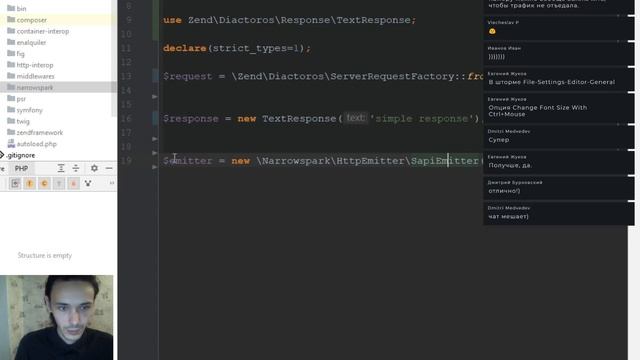The image size is (640, 360).
Task: Click line number 9 in gutter
Action: pyautogui.click(x=129, y=20)
